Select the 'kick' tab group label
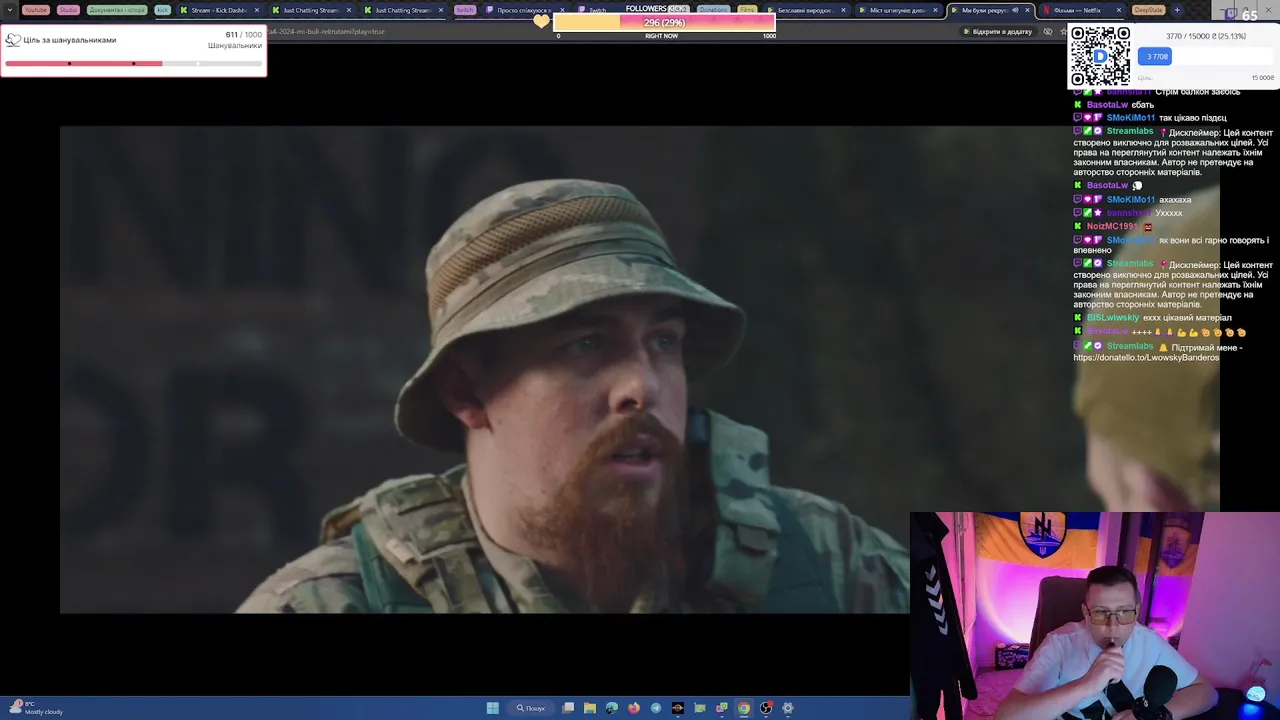Image resolution: width=1280 pixels, height=720 pixels. click(x=162, y=10)
